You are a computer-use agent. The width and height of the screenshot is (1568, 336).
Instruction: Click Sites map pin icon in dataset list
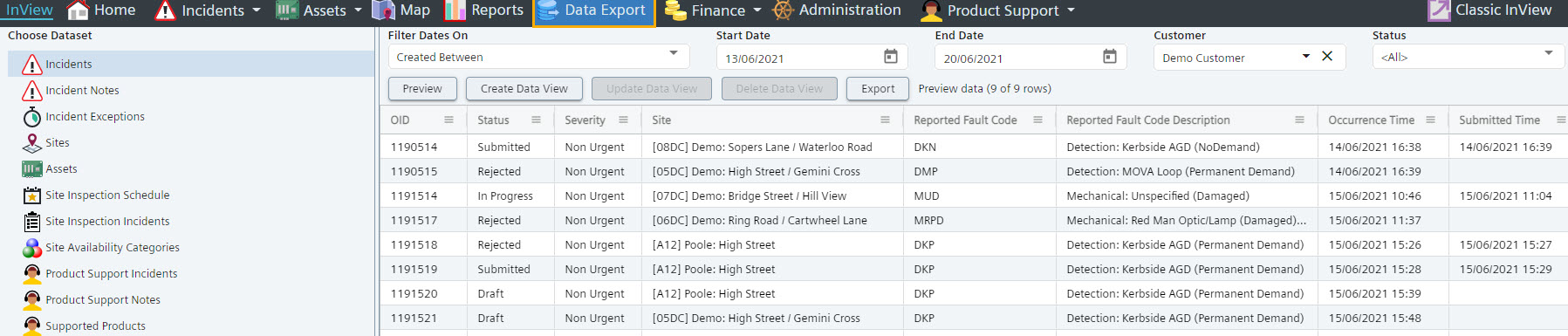coord(32,143)
